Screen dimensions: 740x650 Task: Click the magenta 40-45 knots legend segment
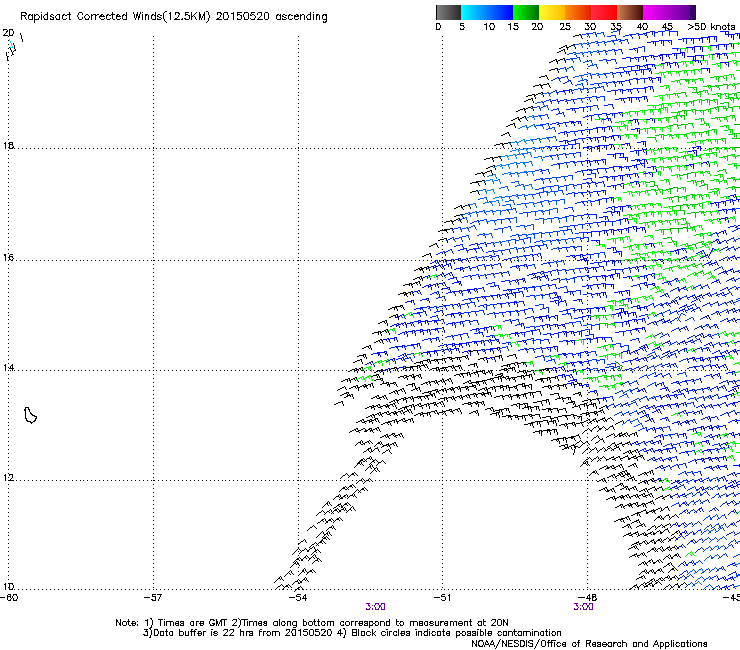pyautogui.click(x=656, y=12)
